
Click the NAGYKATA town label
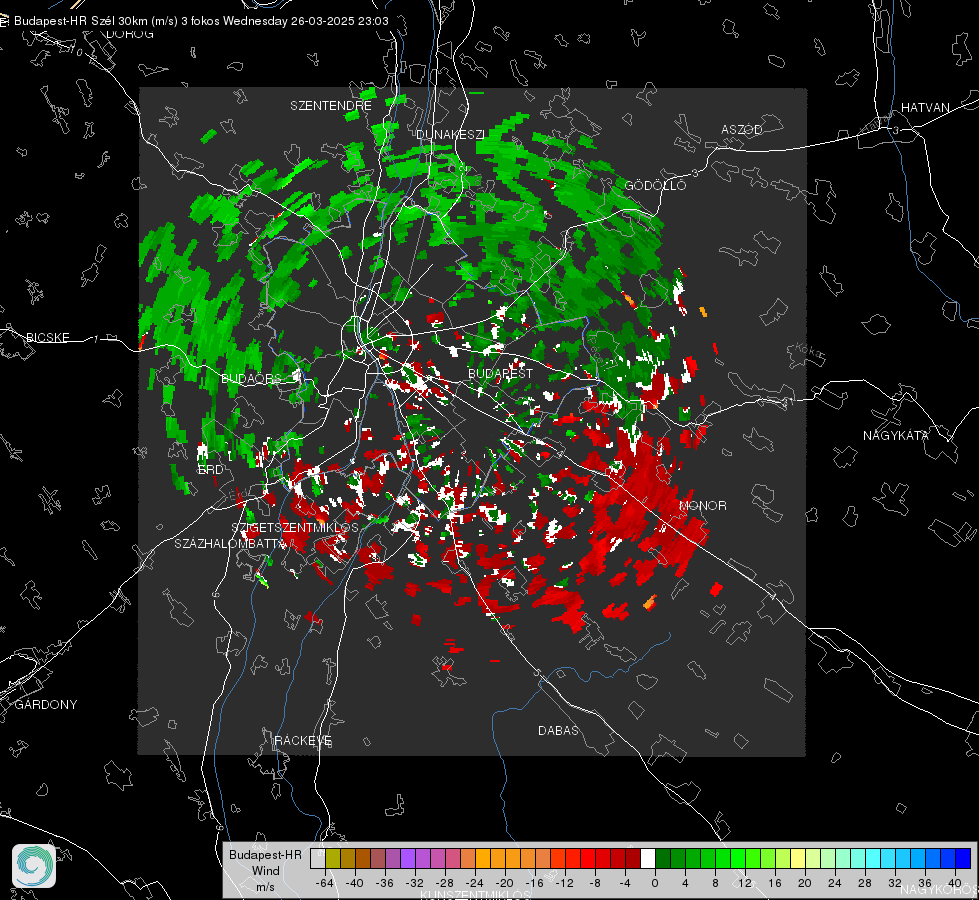point(895,436)
